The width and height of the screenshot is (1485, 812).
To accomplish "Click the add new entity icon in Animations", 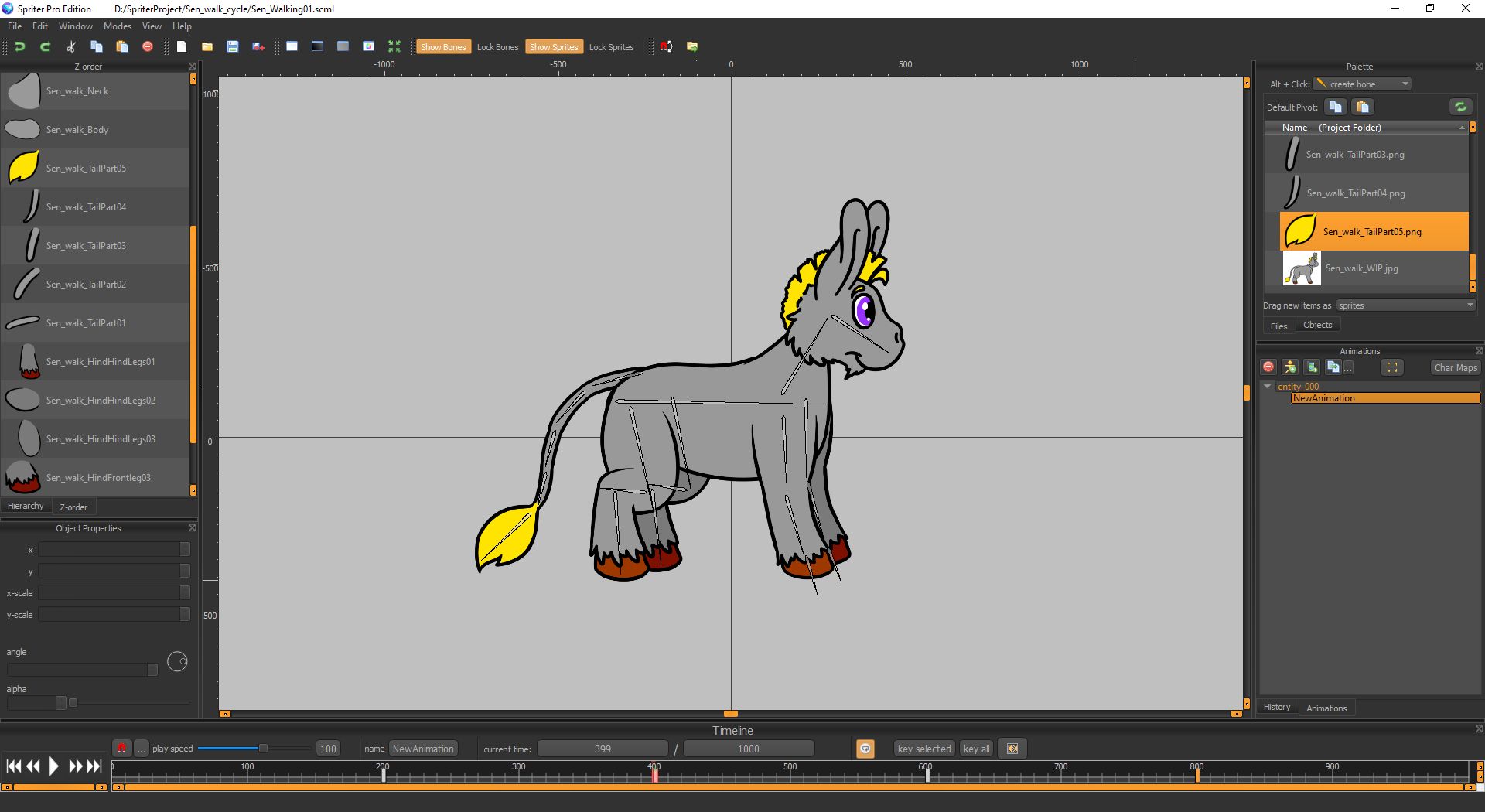I will point(1290,367).
